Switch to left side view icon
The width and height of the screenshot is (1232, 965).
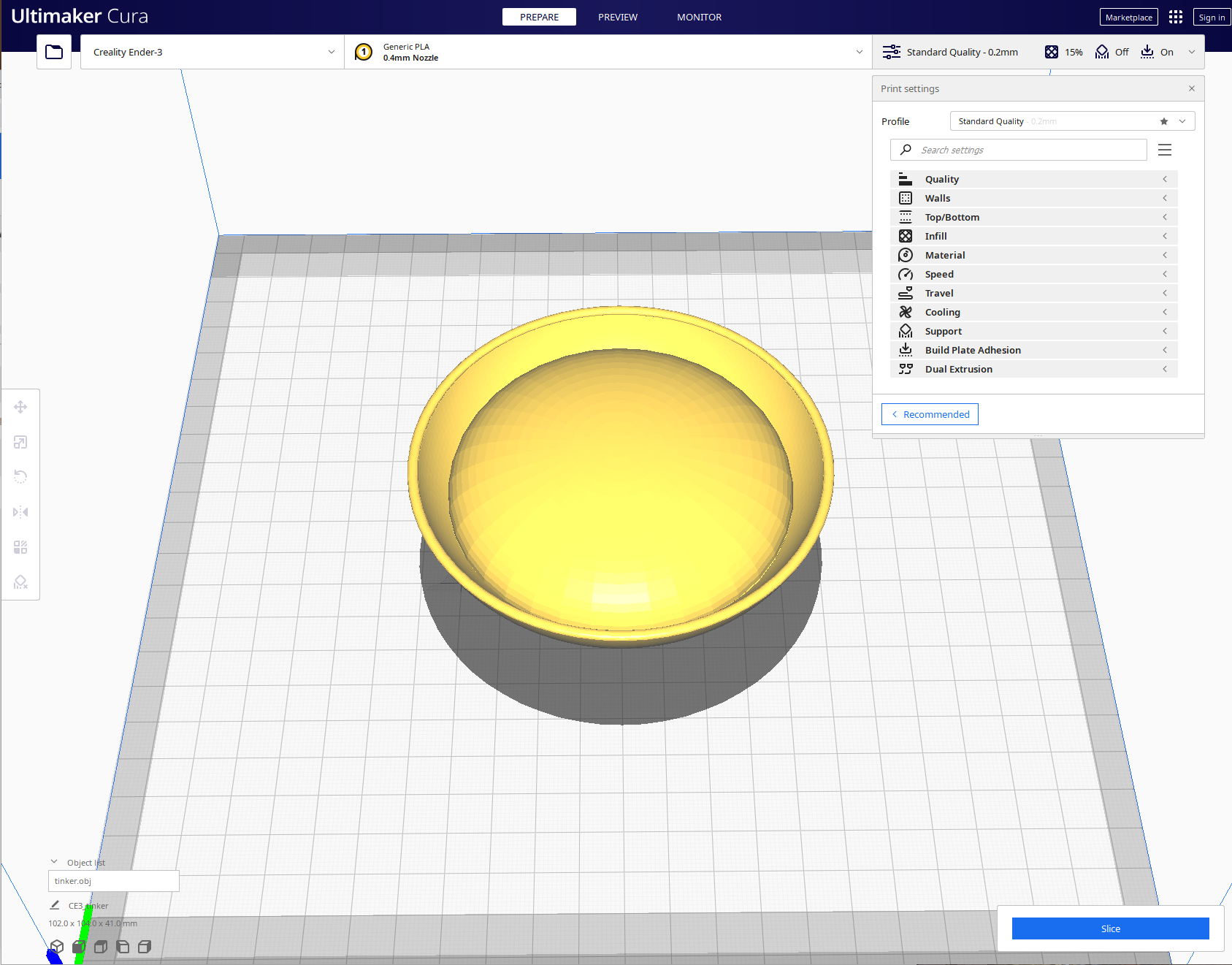[123, 947]
